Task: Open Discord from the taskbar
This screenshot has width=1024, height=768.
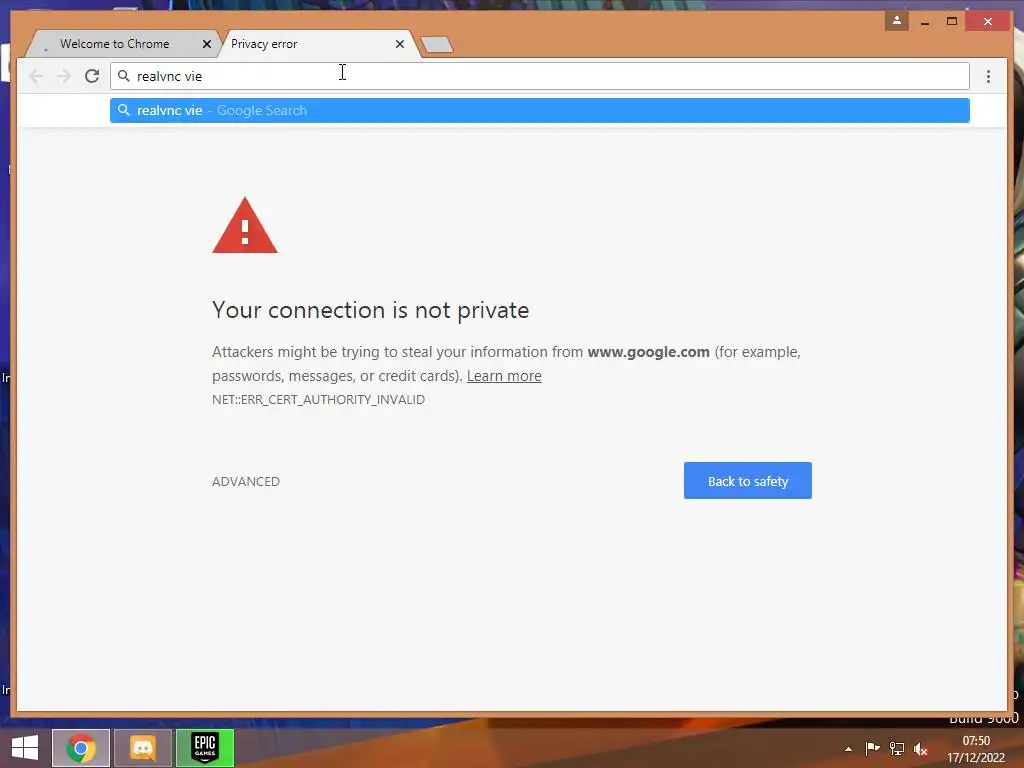Action: tap(143, 748)
